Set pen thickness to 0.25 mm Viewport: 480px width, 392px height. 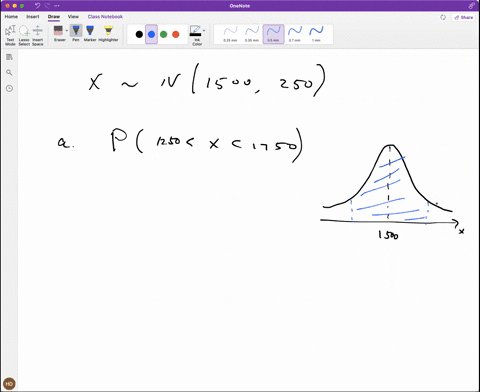pos(230,34)
